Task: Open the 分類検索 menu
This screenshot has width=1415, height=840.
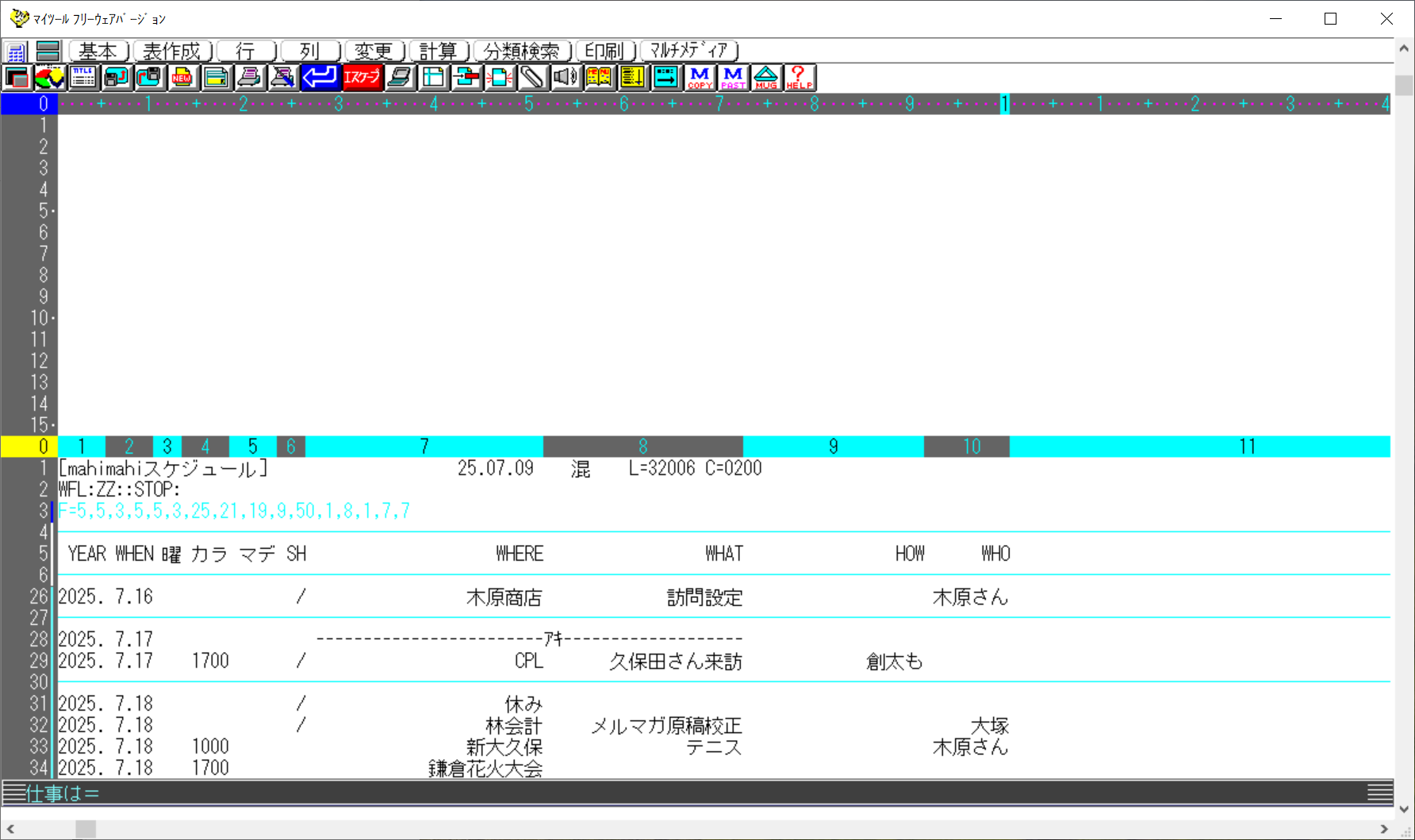Action: point(522,52)
